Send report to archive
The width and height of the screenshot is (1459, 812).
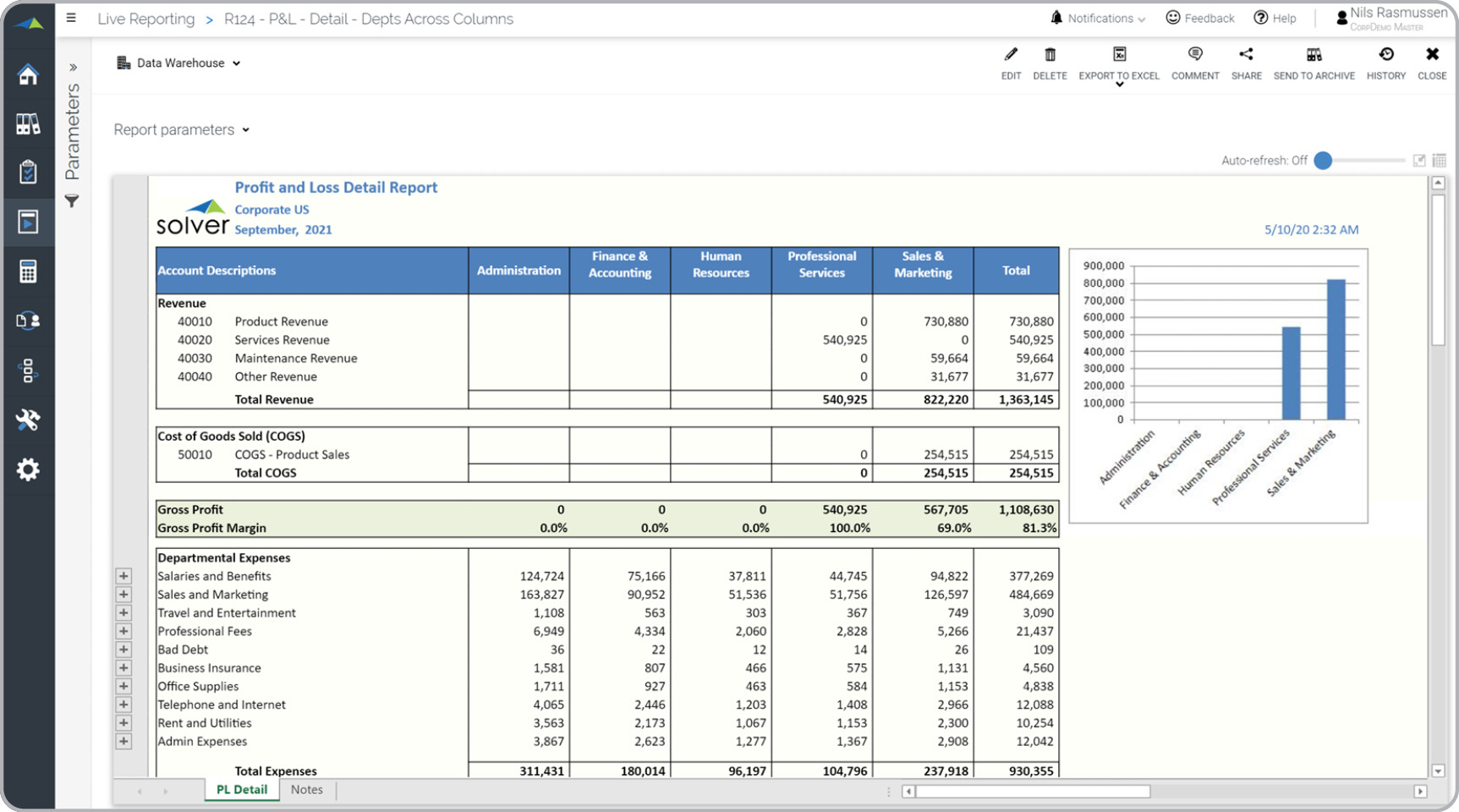coord(1314,56)
